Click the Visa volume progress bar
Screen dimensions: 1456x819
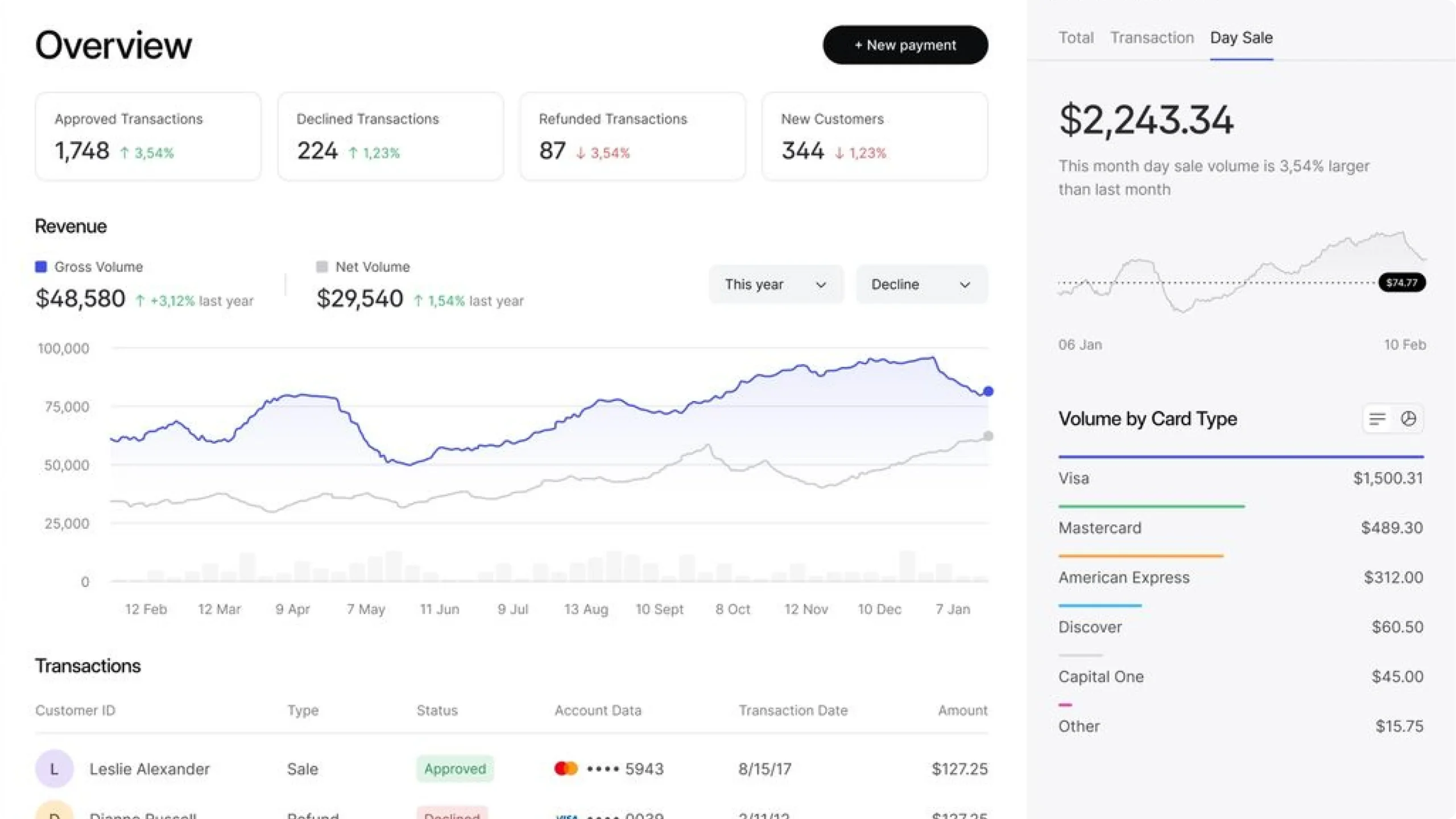pos(1241,457)
